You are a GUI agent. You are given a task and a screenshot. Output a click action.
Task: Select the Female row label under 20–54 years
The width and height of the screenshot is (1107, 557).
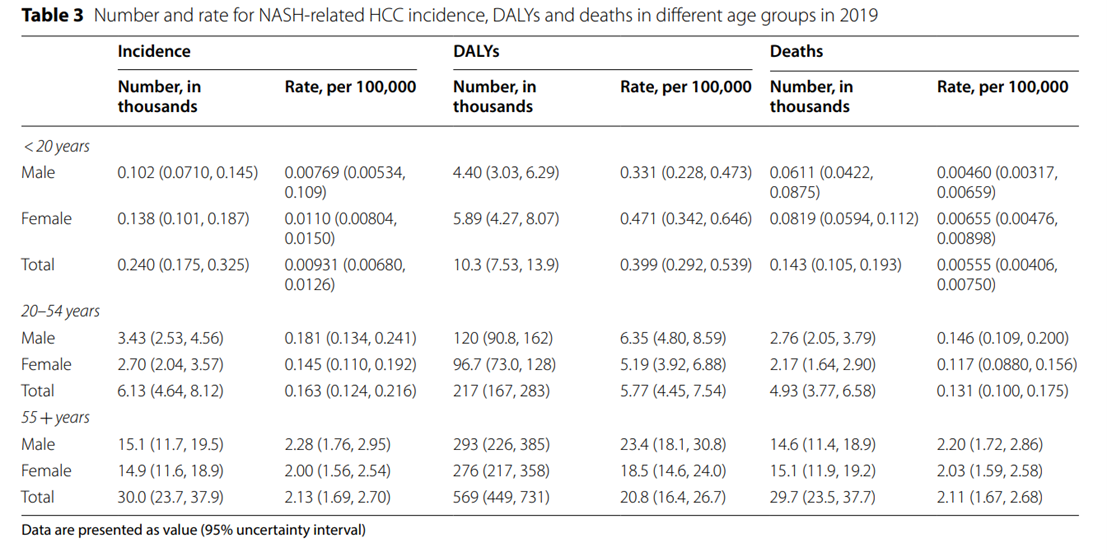click(46, 364)
